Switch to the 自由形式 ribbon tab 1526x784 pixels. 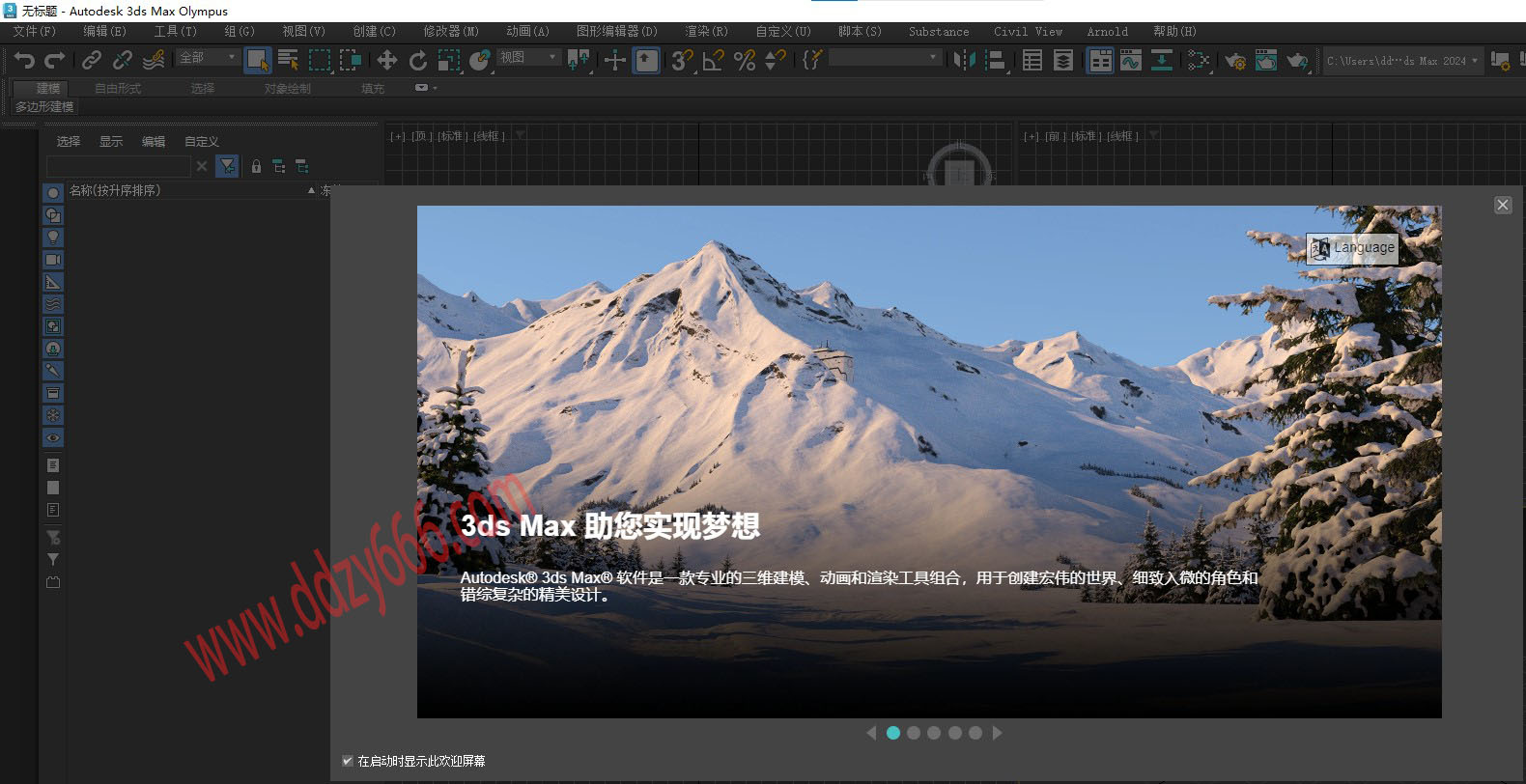point(118,88)
